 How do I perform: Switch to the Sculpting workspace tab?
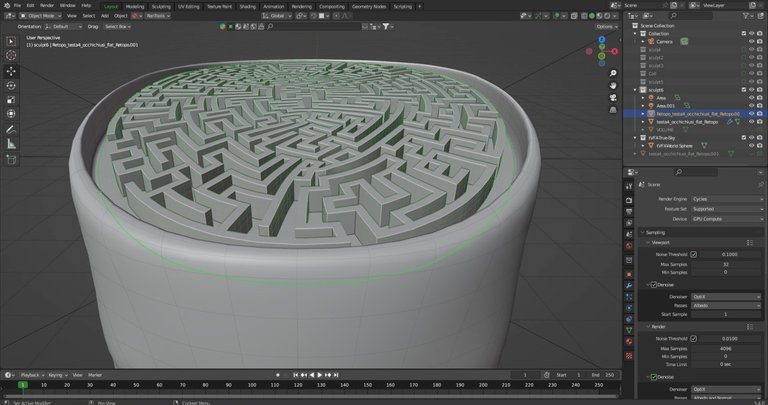pos(162,5)
